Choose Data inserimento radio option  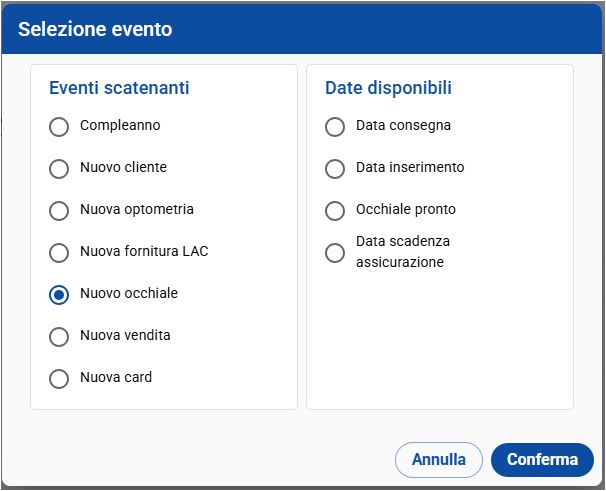tap(335, 169)
